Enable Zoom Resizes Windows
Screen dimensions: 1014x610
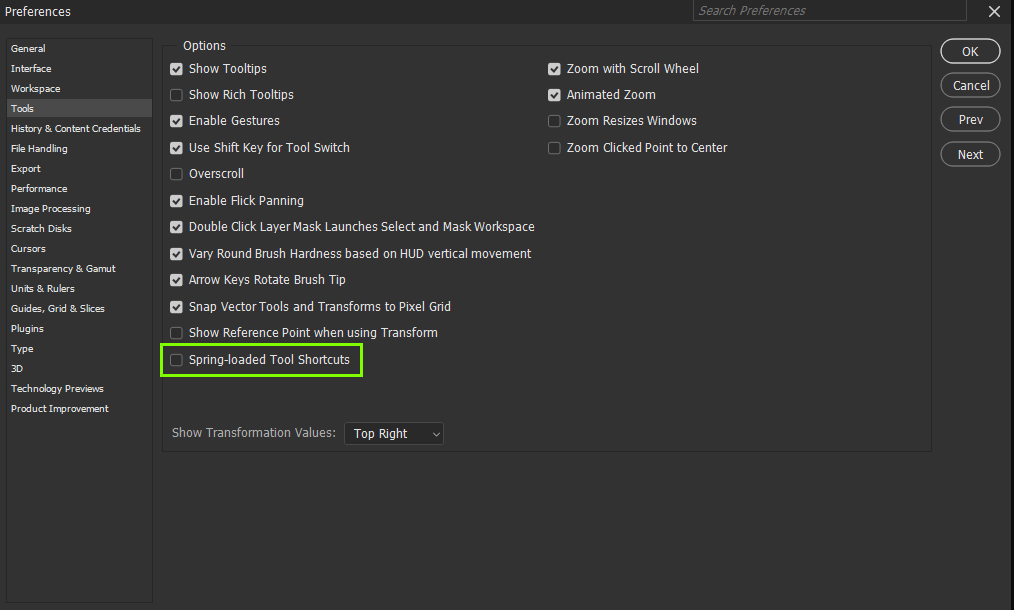point(554,120)
